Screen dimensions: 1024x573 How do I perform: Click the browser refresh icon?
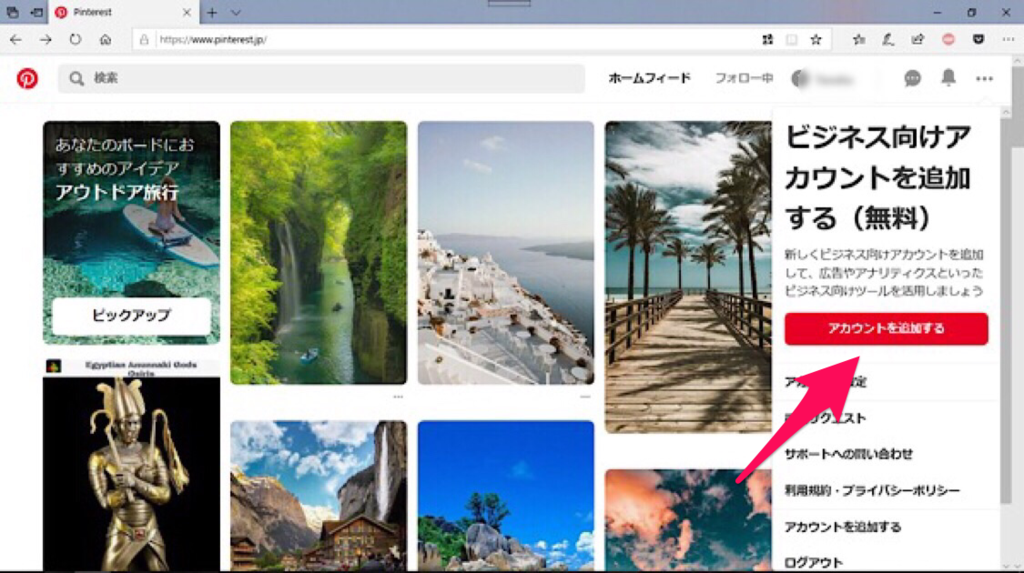[75, 39]
